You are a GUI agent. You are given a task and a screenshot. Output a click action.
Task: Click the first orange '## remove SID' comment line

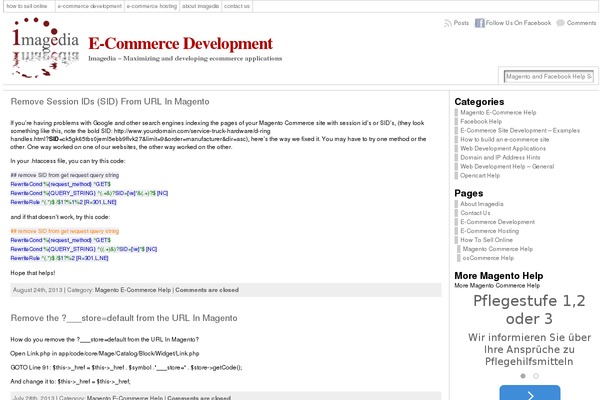[x=65, y=231]
